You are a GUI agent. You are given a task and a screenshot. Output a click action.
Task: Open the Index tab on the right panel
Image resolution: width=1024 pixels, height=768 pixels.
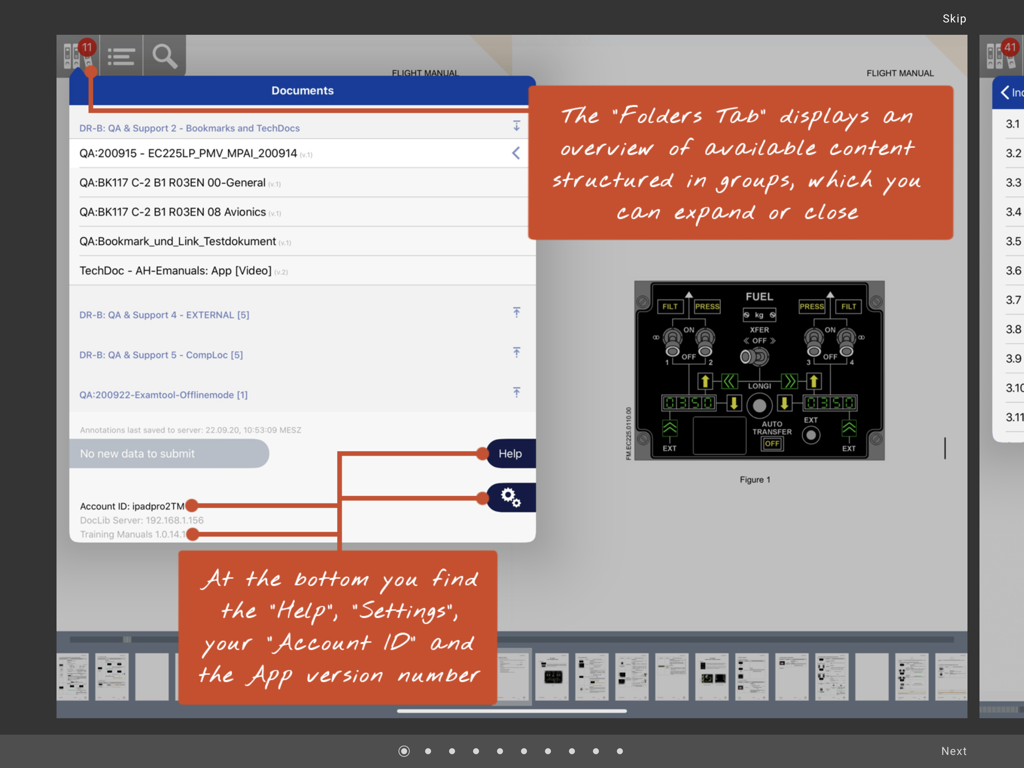[x=1014, y=92]
